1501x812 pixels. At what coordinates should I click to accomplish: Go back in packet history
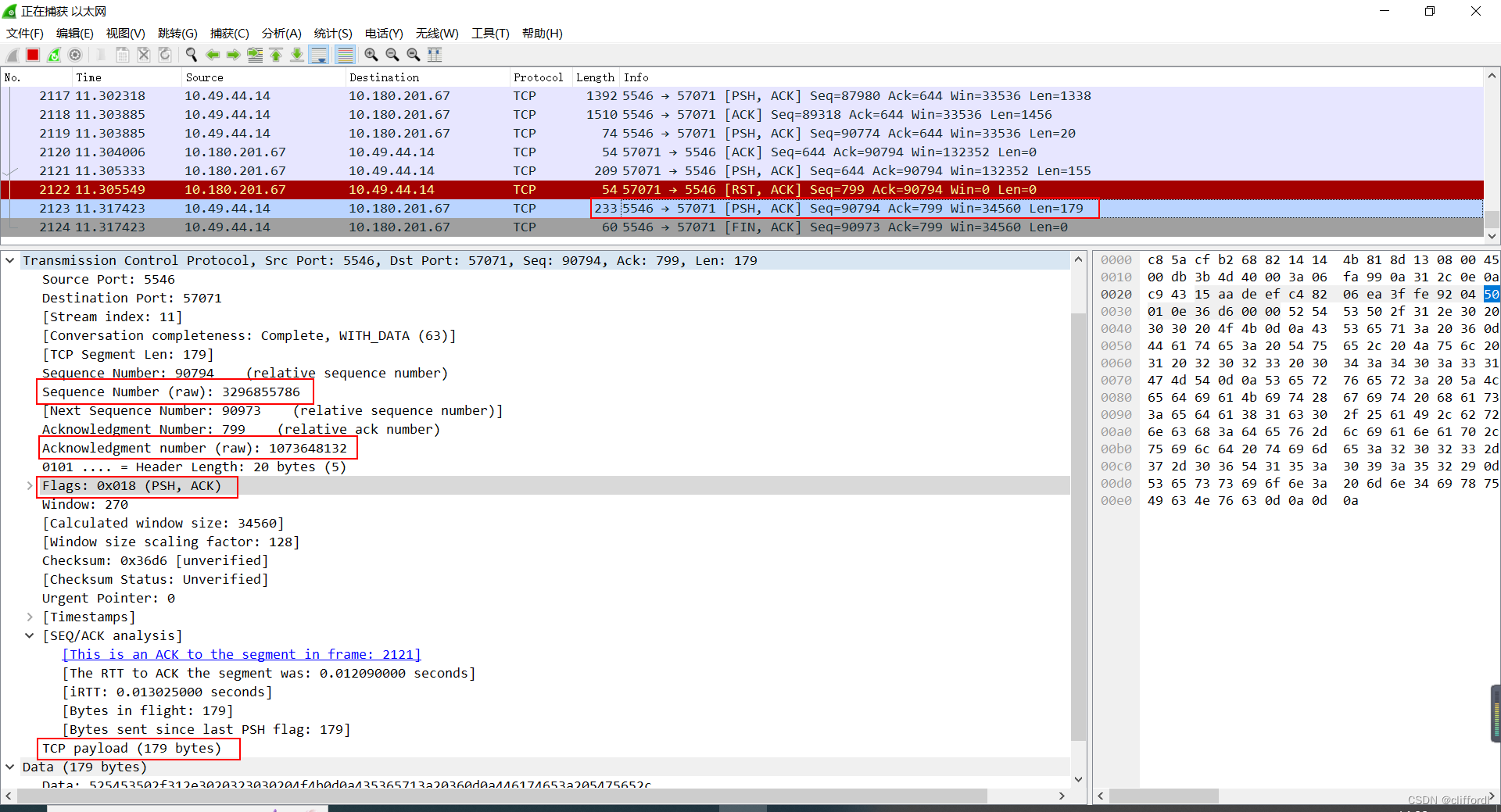(x=213, y=55)
